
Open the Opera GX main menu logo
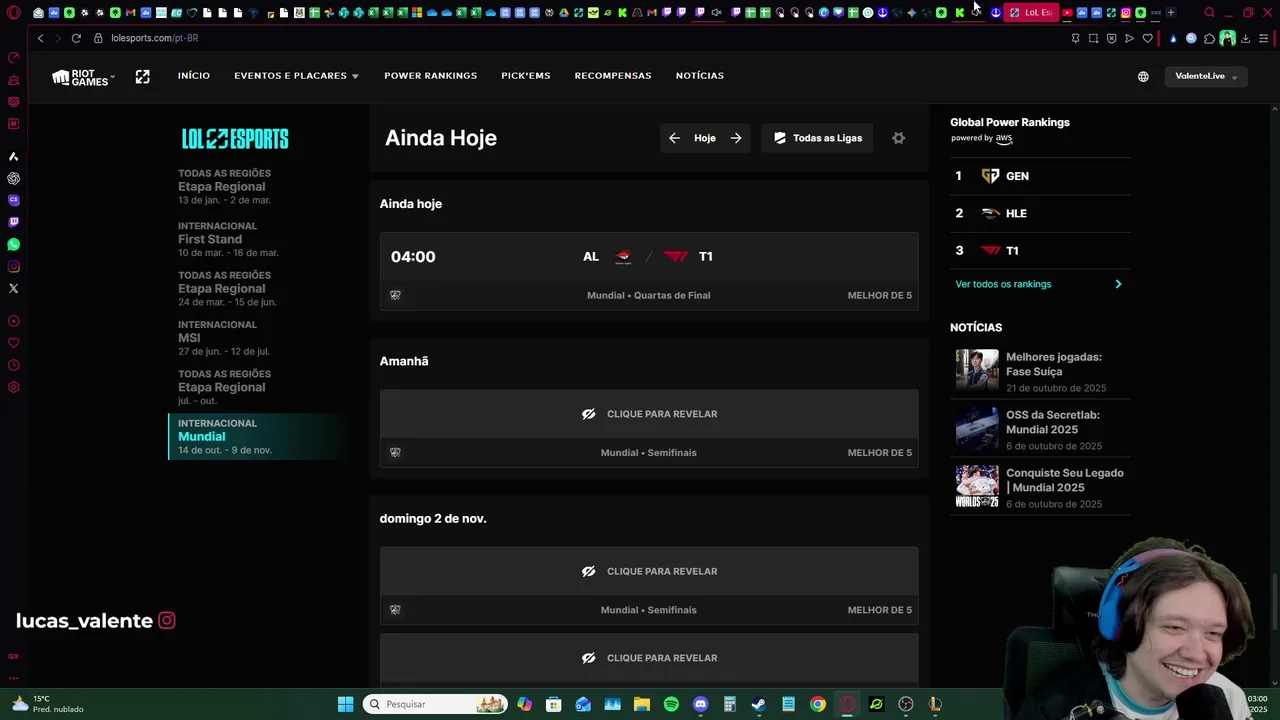pyautogui.click(x=13, y=13)
